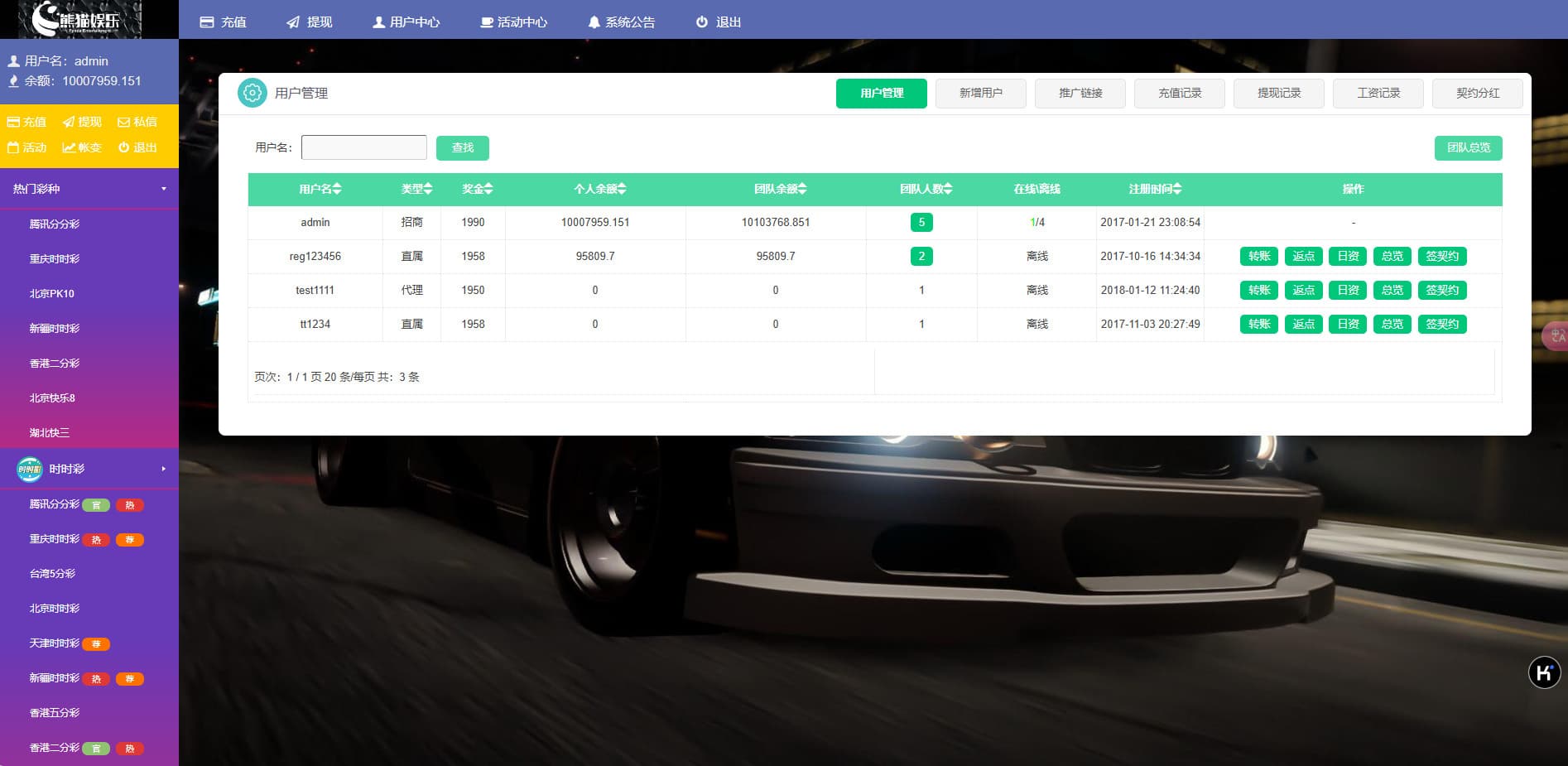This screenshot has height=766, width=1568.
Task: Collapse the 热门彩种 sidebar section
Action: pyautogui.click(x=89, y=189)
